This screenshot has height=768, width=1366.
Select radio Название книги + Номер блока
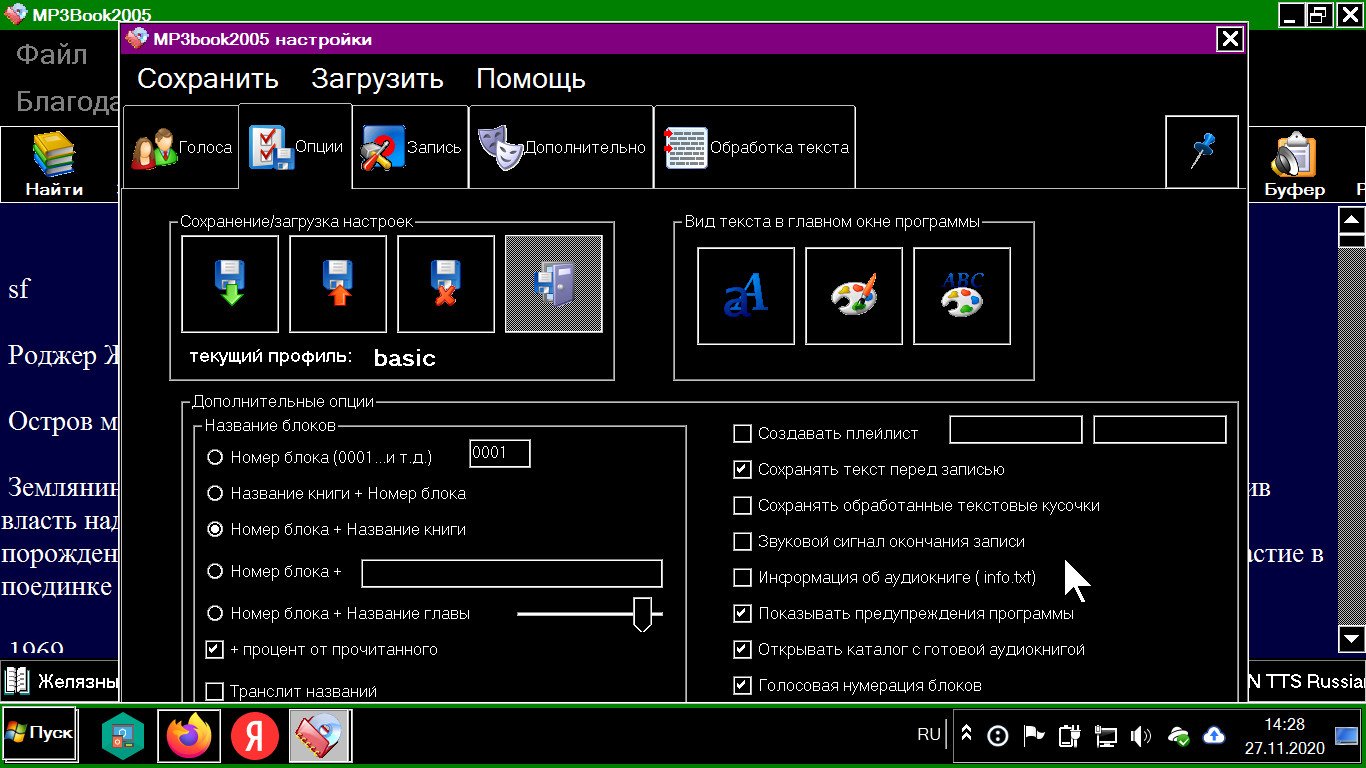click(214, 493)
